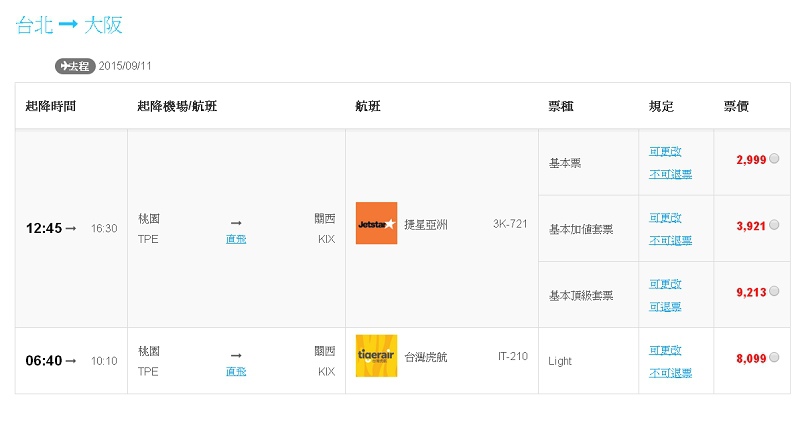Click 可更改 link for 基本加值套票
Viewport: 800px width, 421px height.
pyautogui.click(x=665, y=217)
